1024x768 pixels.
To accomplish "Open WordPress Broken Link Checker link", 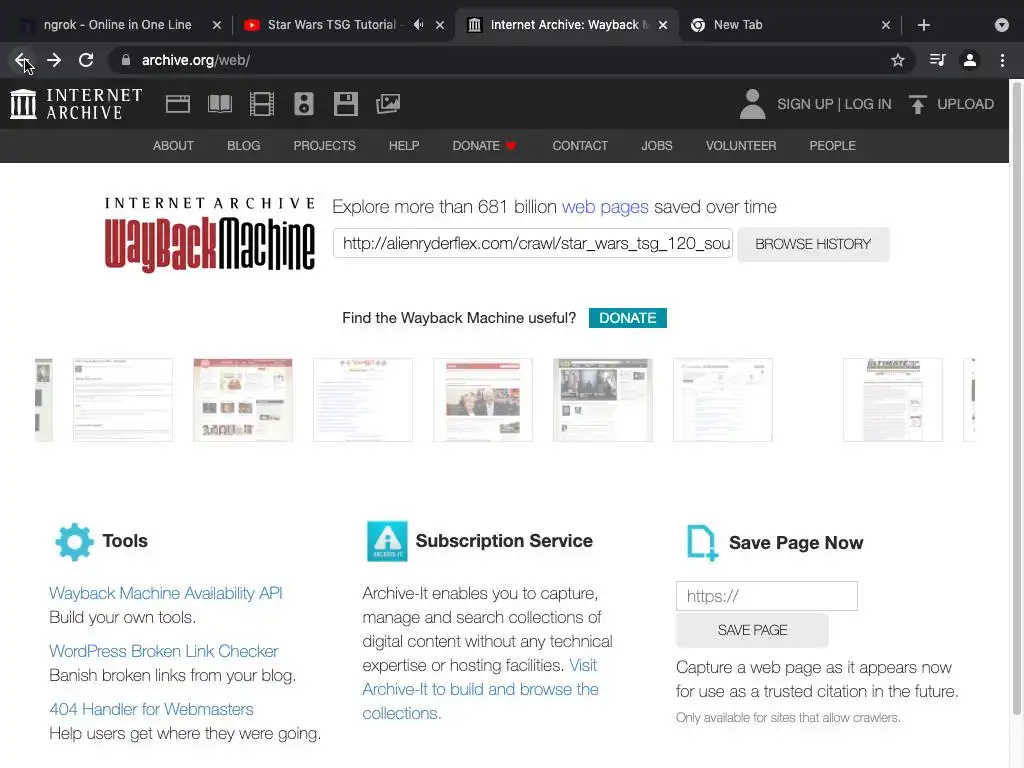I will (x=163, y=651).
